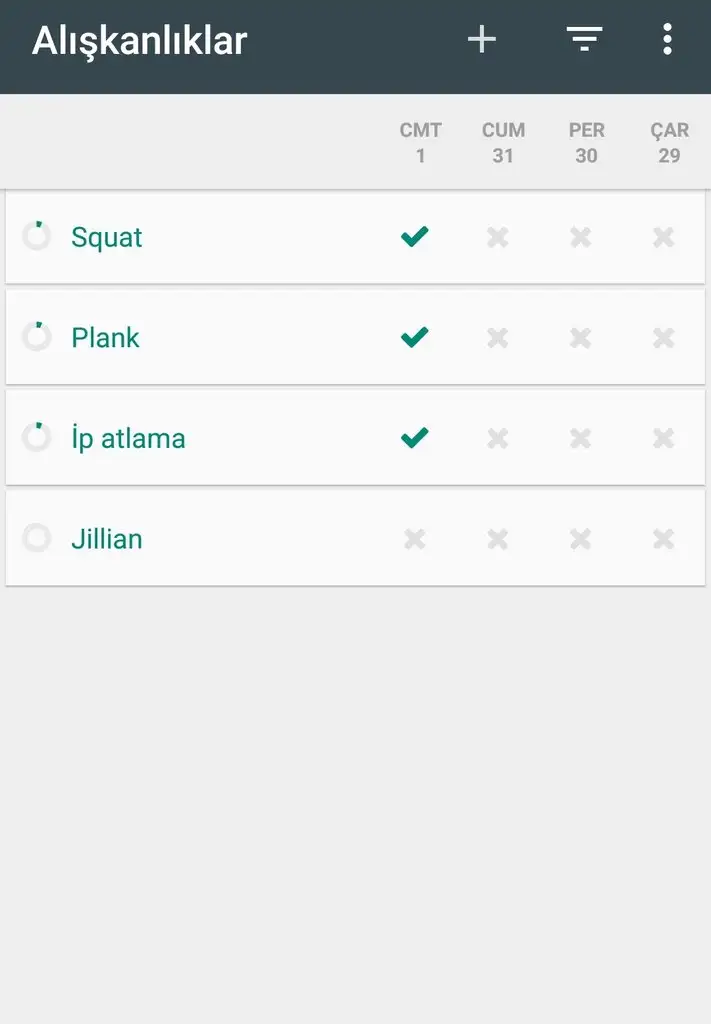Uncheck İp atlama for CMT 1
The height and width of the screenshot is (1024, 711).
[x=415, y=438]
